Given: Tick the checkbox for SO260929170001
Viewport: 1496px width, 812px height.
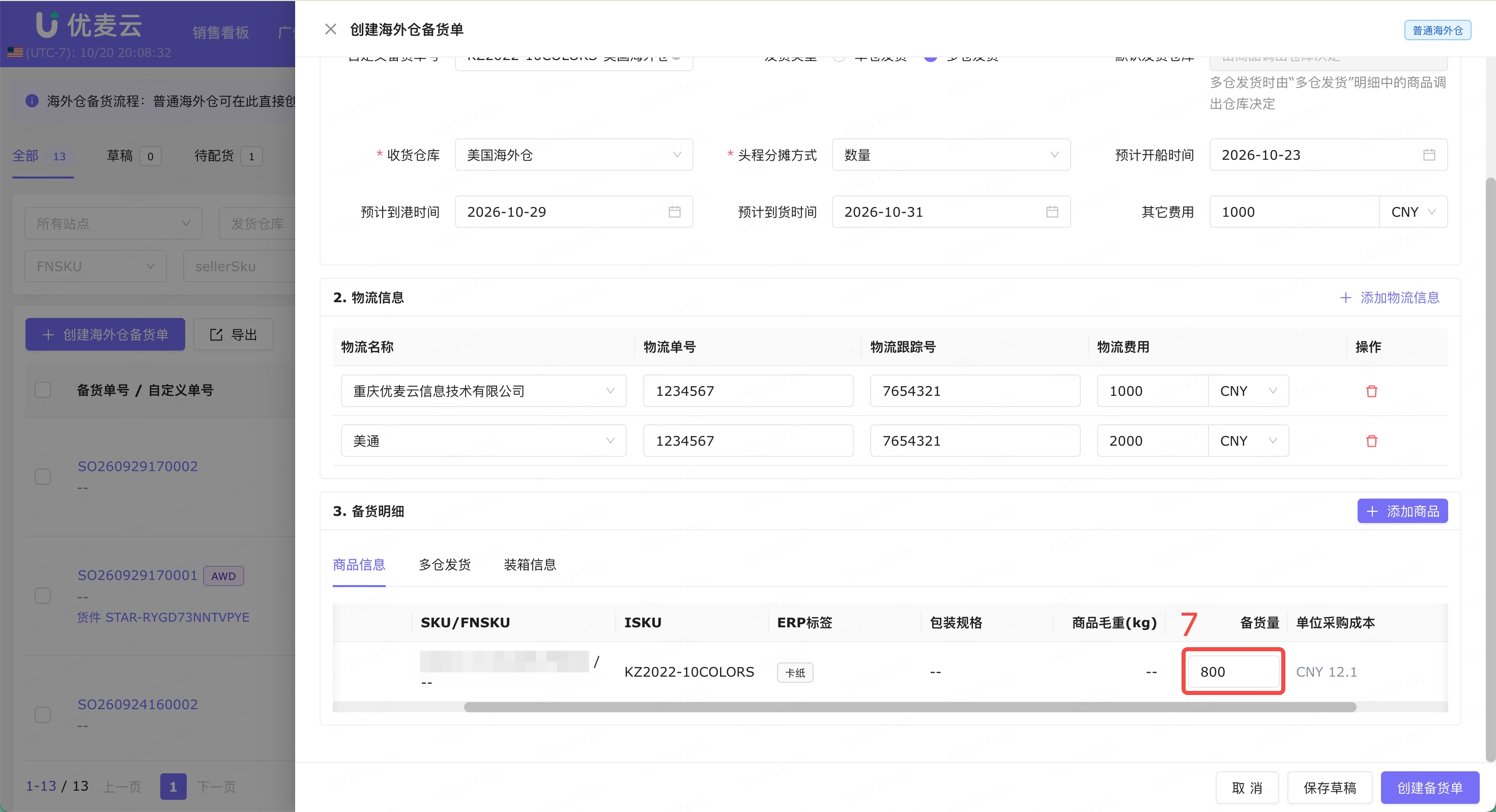Looking at the screenshot, I should (x=43, y=596).
